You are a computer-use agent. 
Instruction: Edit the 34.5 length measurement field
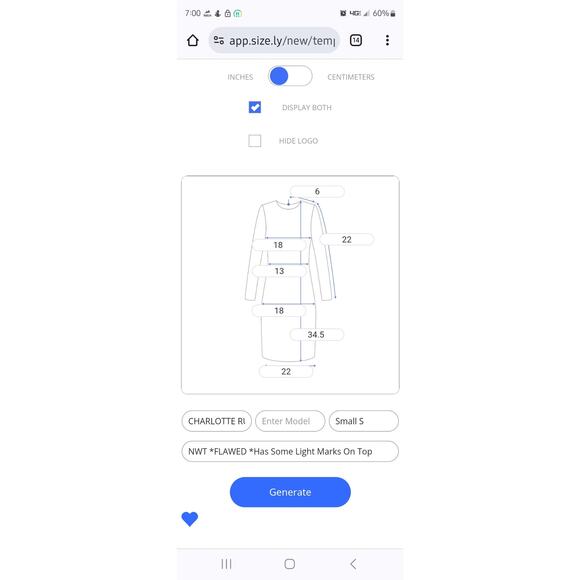[x=317, y=334]
